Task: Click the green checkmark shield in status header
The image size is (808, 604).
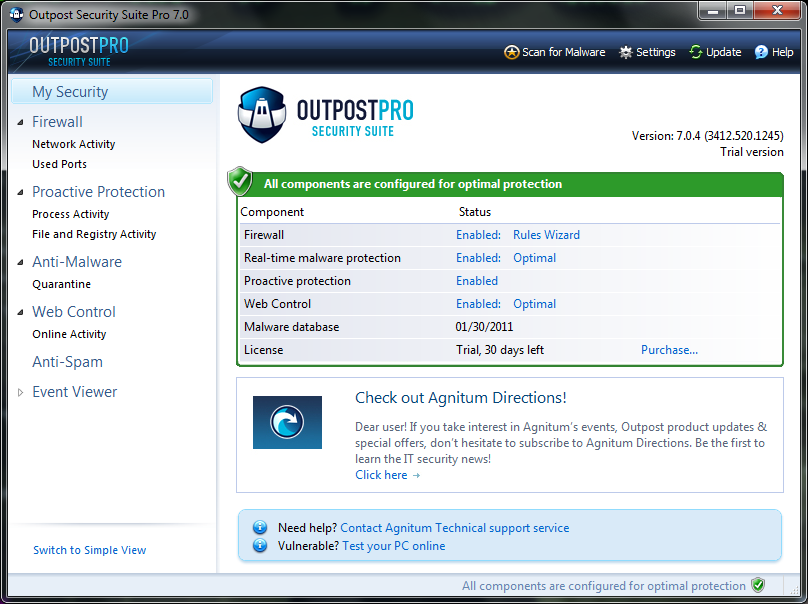Action: 240,181
